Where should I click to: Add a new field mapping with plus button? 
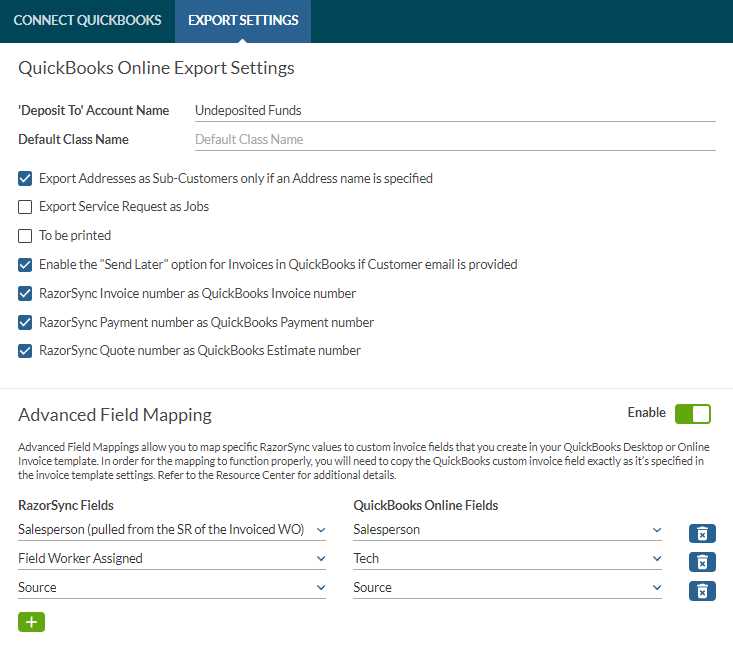pos(31,622)
